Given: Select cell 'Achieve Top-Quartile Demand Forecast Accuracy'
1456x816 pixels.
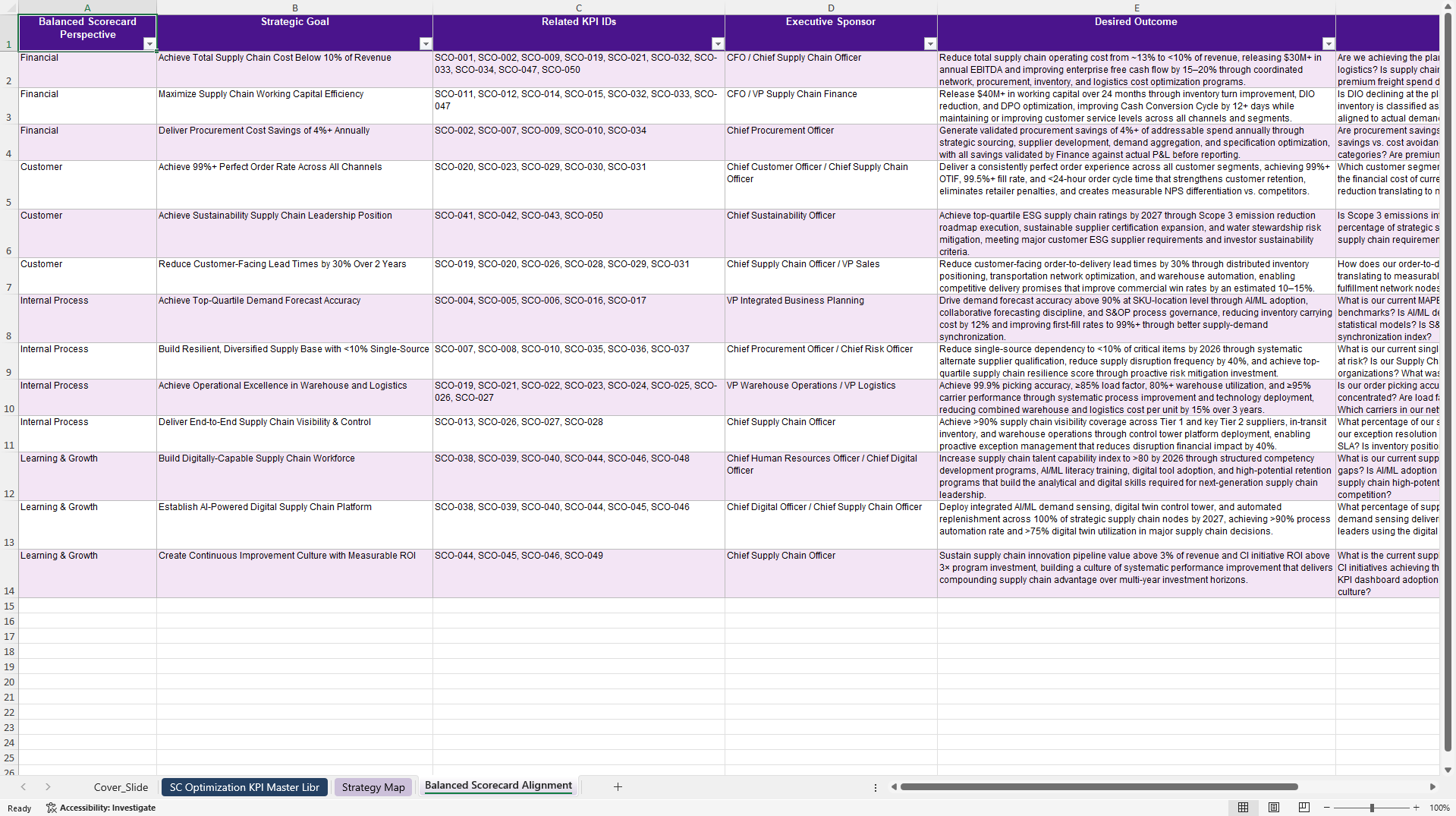Looking at the screenshot, I should (x=294, y=318).
